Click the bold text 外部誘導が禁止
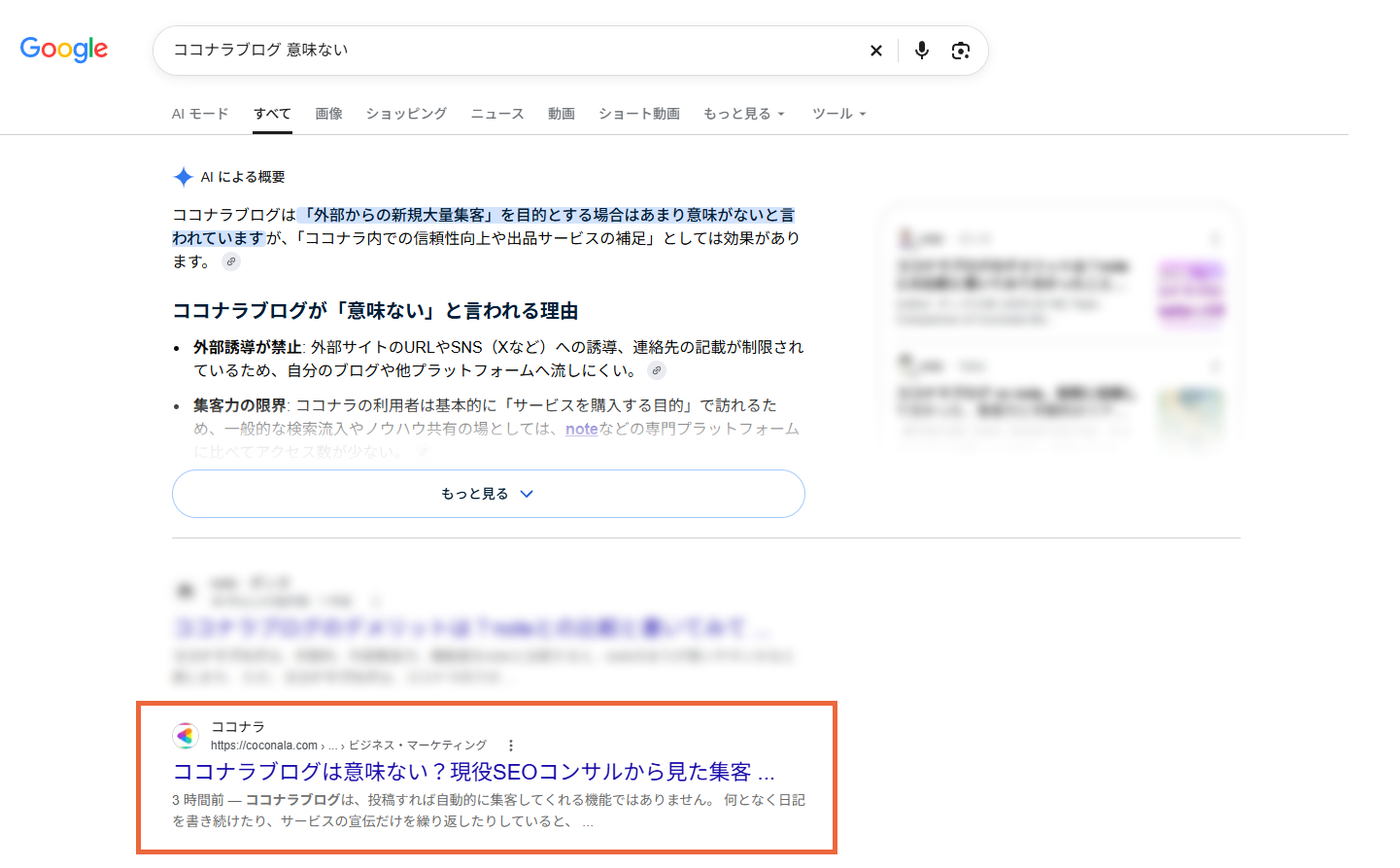Image resolution: width=1400 pixels, height=868 pixels. (x=248, y=347)
